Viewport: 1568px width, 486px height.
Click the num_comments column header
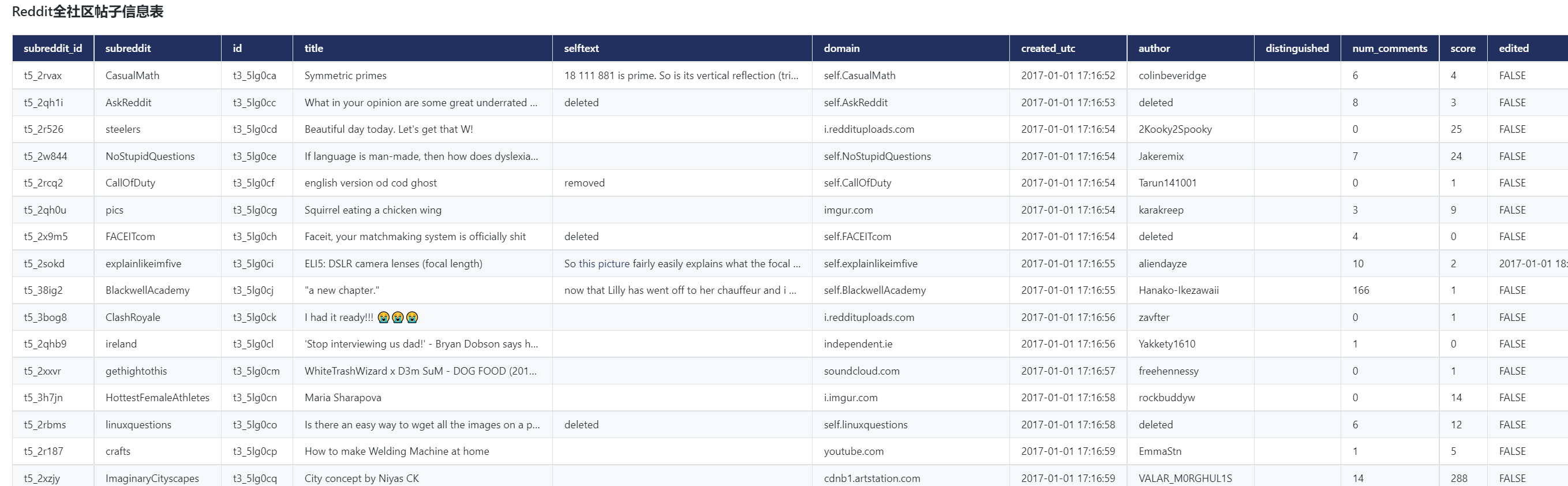[1390, 48]
